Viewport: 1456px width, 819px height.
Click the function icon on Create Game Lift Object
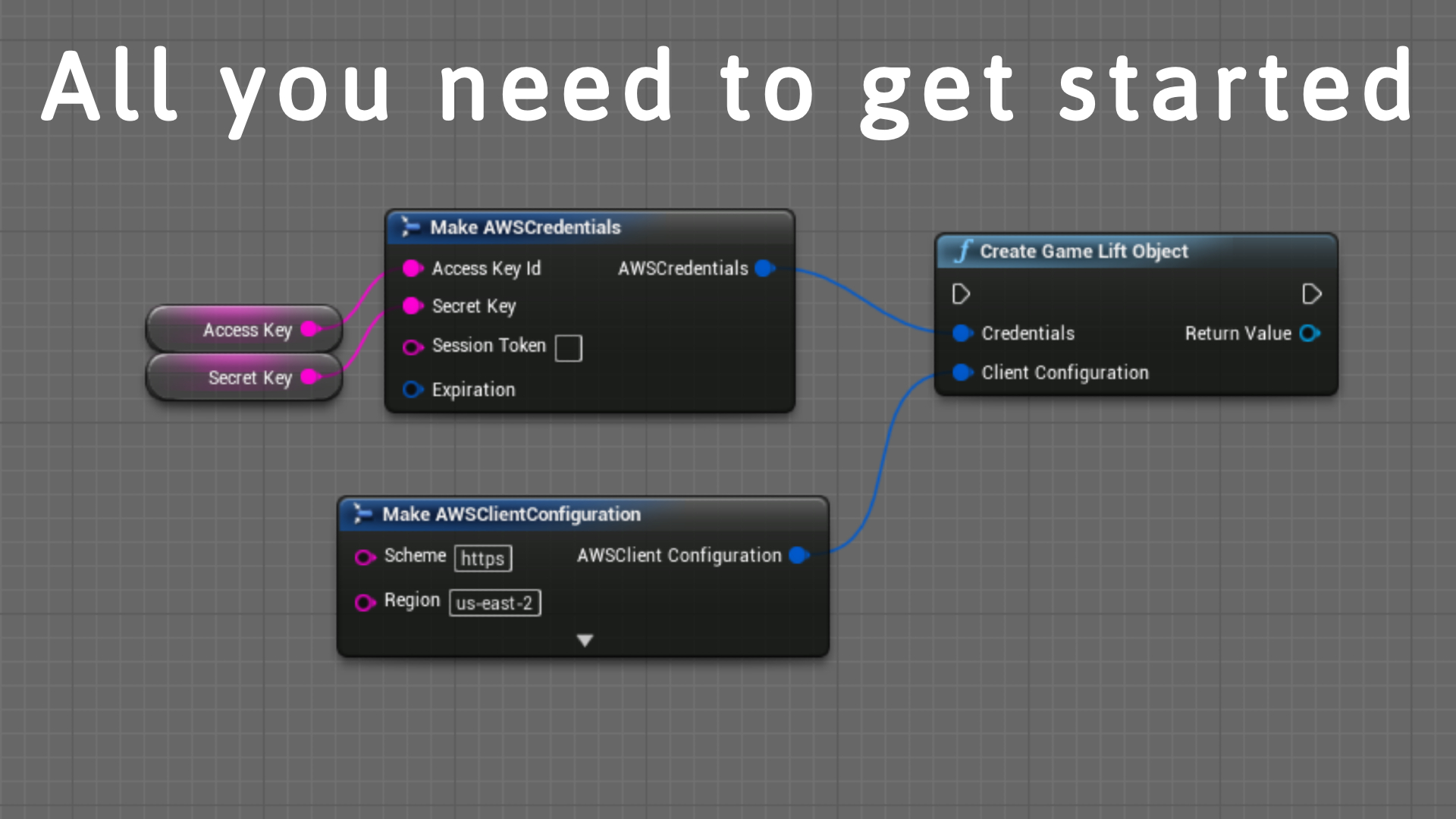pyautogui.click(x=963, y=251)
